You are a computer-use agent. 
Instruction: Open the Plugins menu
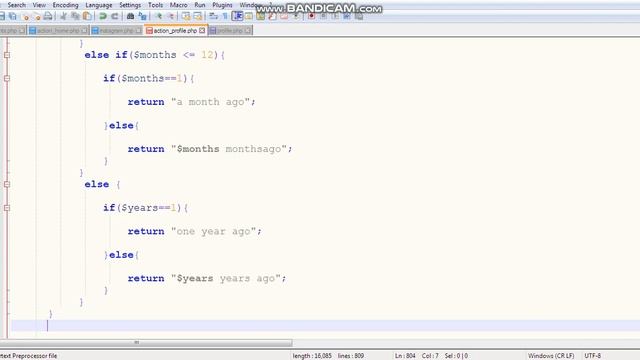click(x=222, y=5)
